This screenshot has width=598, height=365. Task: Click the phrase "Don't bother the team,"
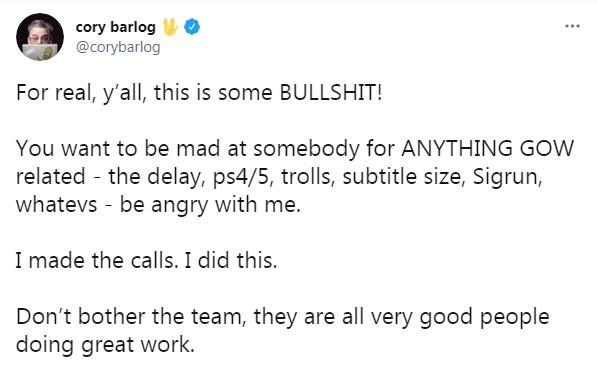tap(131, 317)
